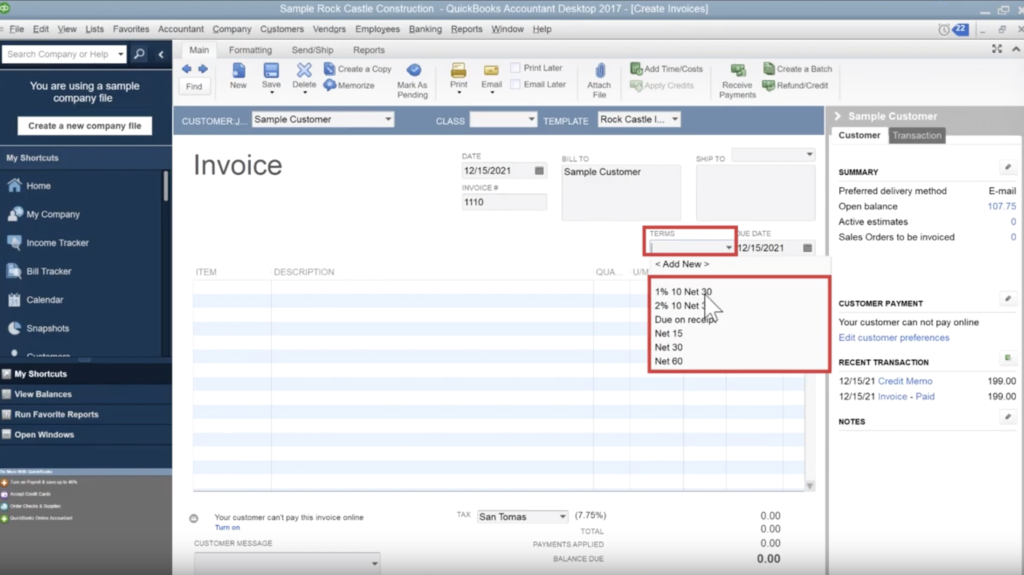Print the invoice

(458, 76)
